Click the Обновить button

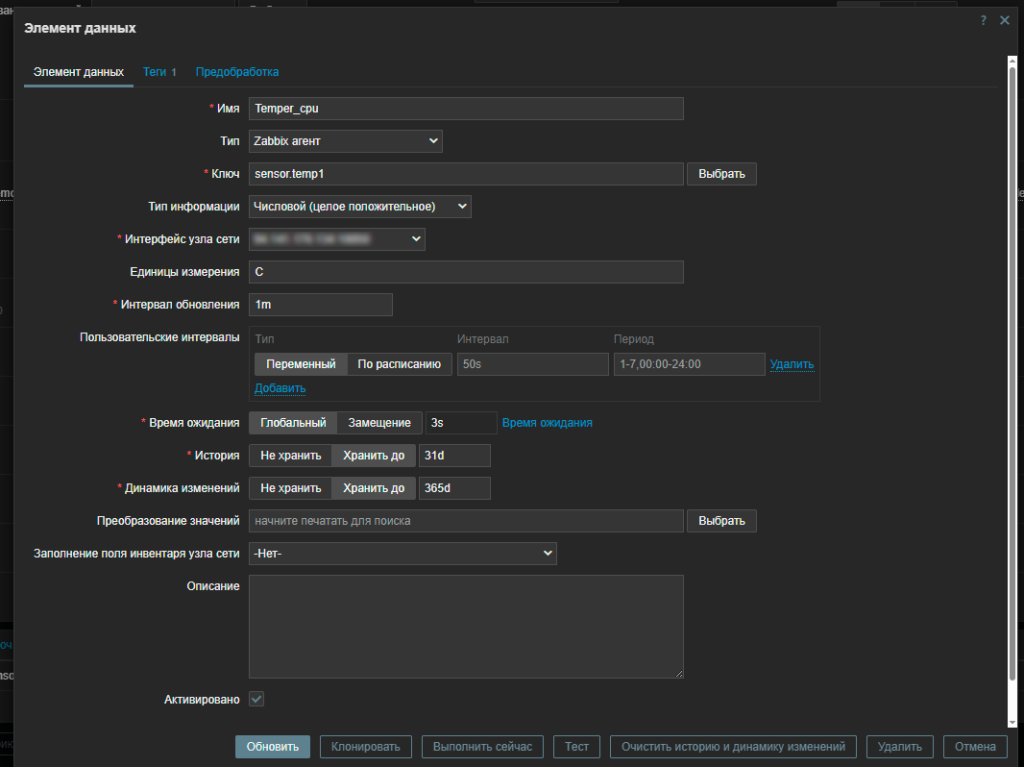pos(272,747)
